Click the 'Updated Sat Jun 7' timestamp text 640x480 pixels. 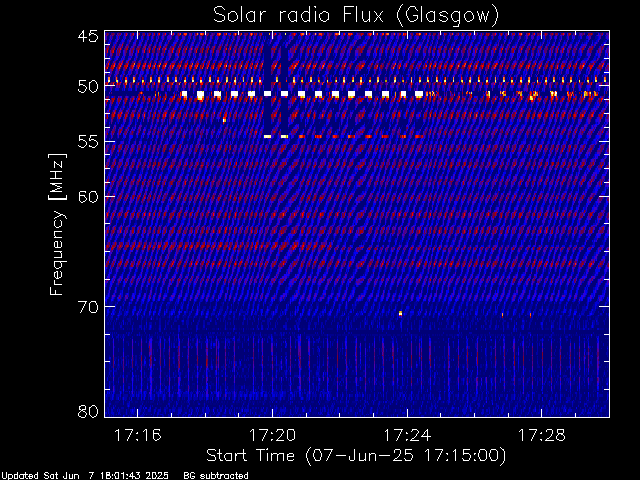[x=85, y=476]
